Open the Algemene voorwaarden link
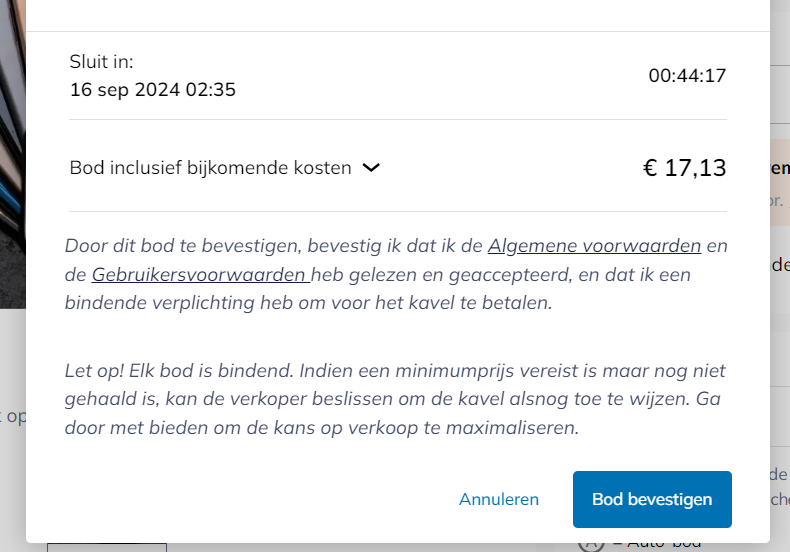The height and width of the screenshot is (552, 790). [x=595, y=246]
